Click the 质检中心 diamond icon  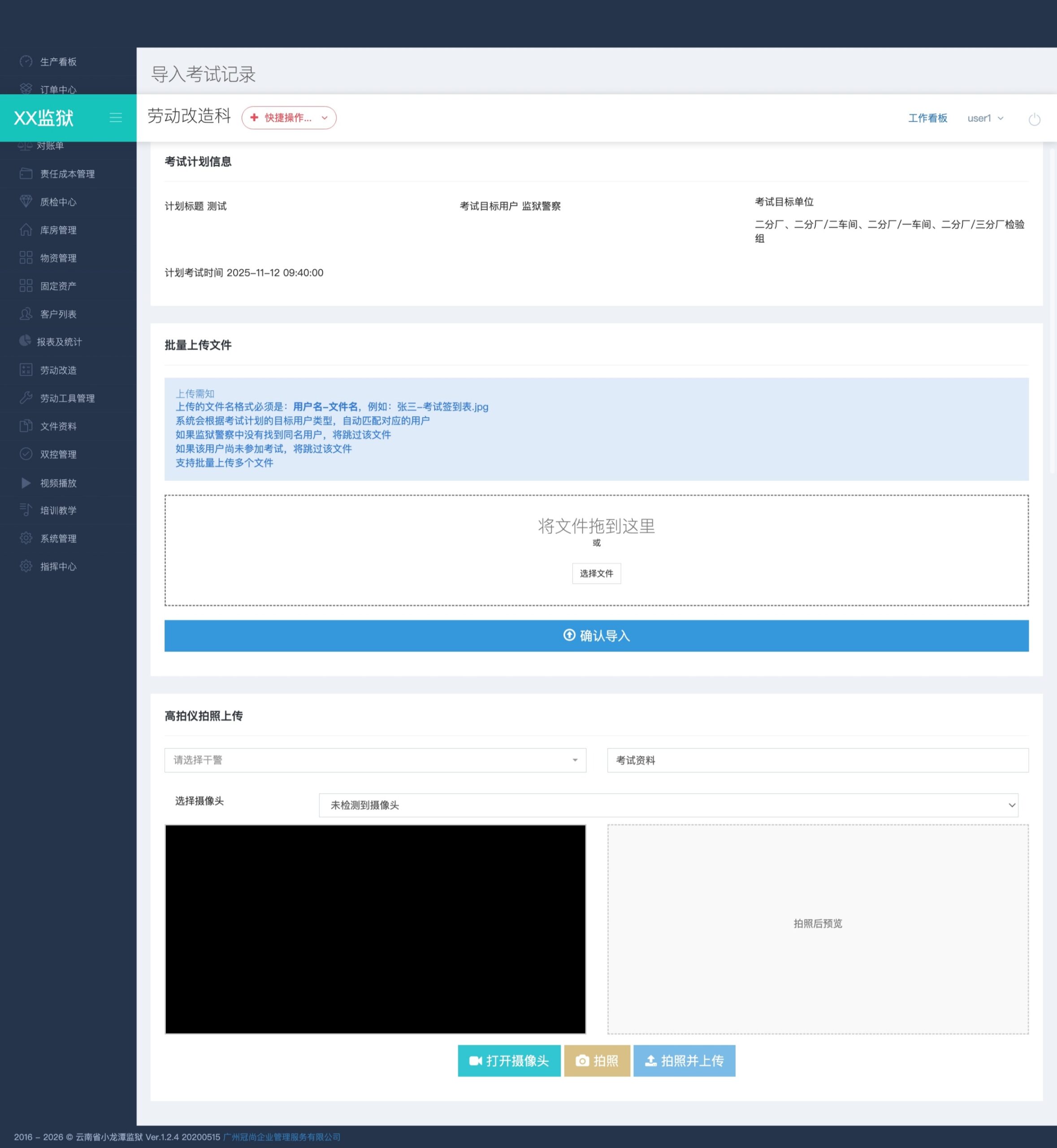tap(26, 201)
